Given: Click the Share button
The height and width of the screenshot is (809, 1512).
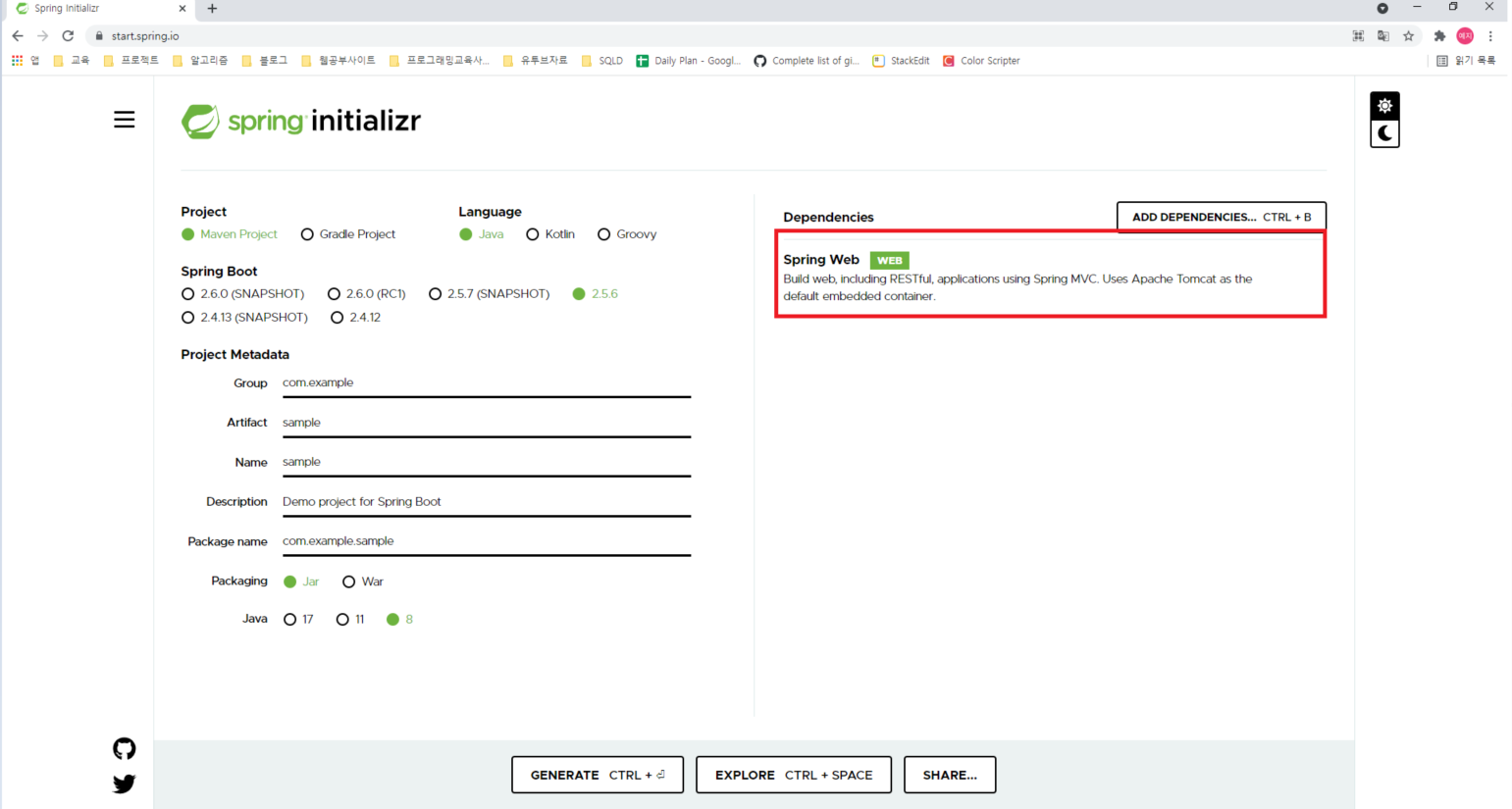Looking at the screenshot, I should pyautogui.click(x=950, y=775).
